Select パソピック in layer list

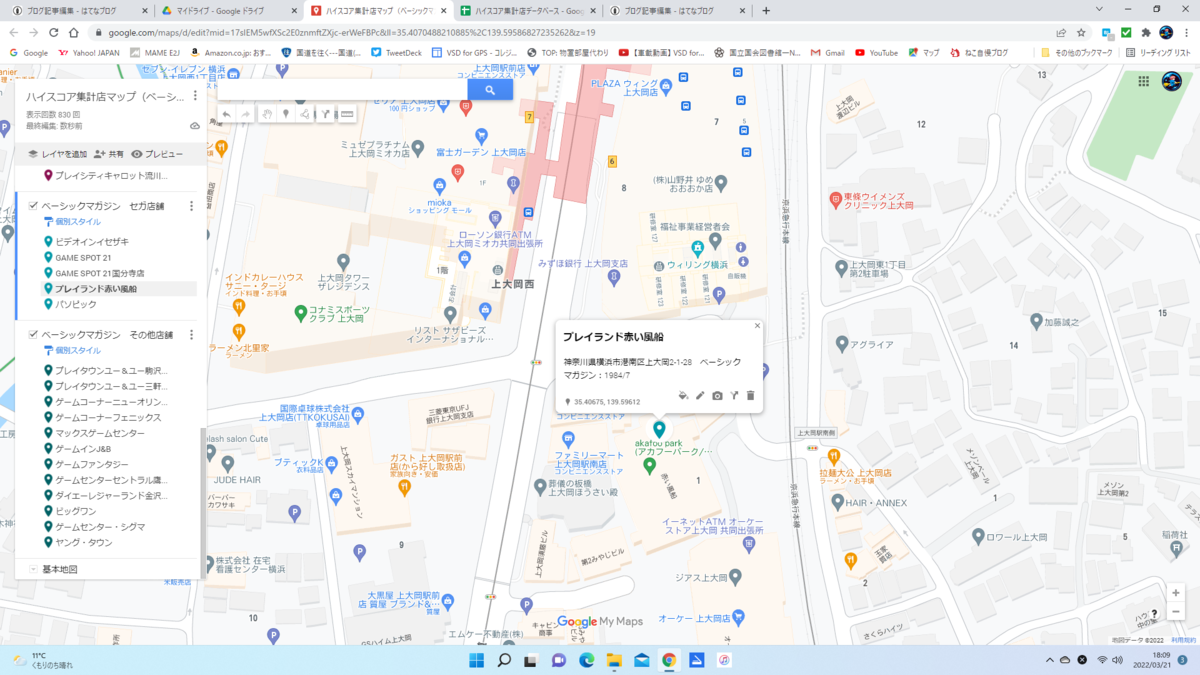click(76, 304)
